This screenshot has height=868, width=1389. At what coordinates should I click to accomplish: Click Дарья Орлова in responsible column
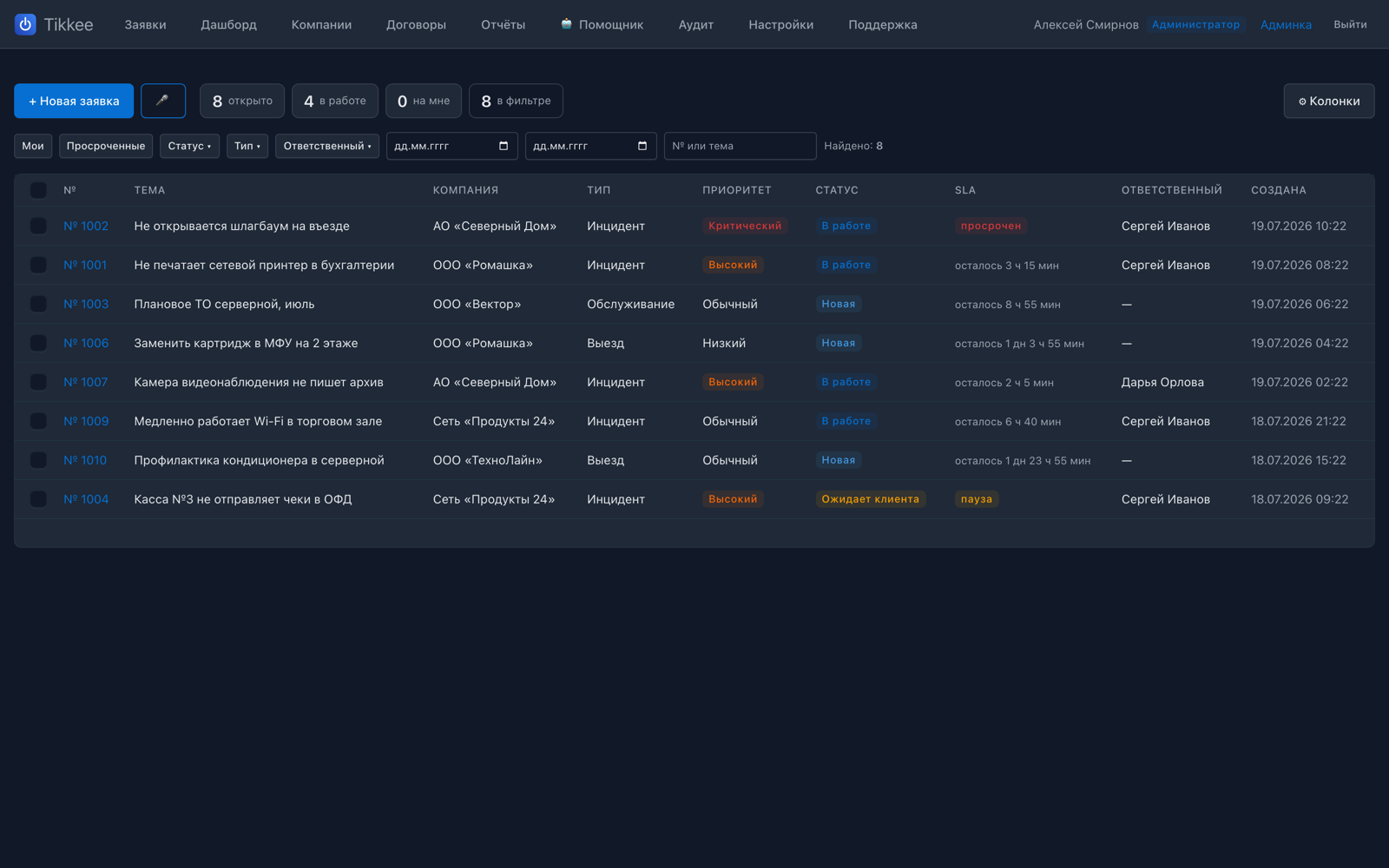(x=1162, y=382)
